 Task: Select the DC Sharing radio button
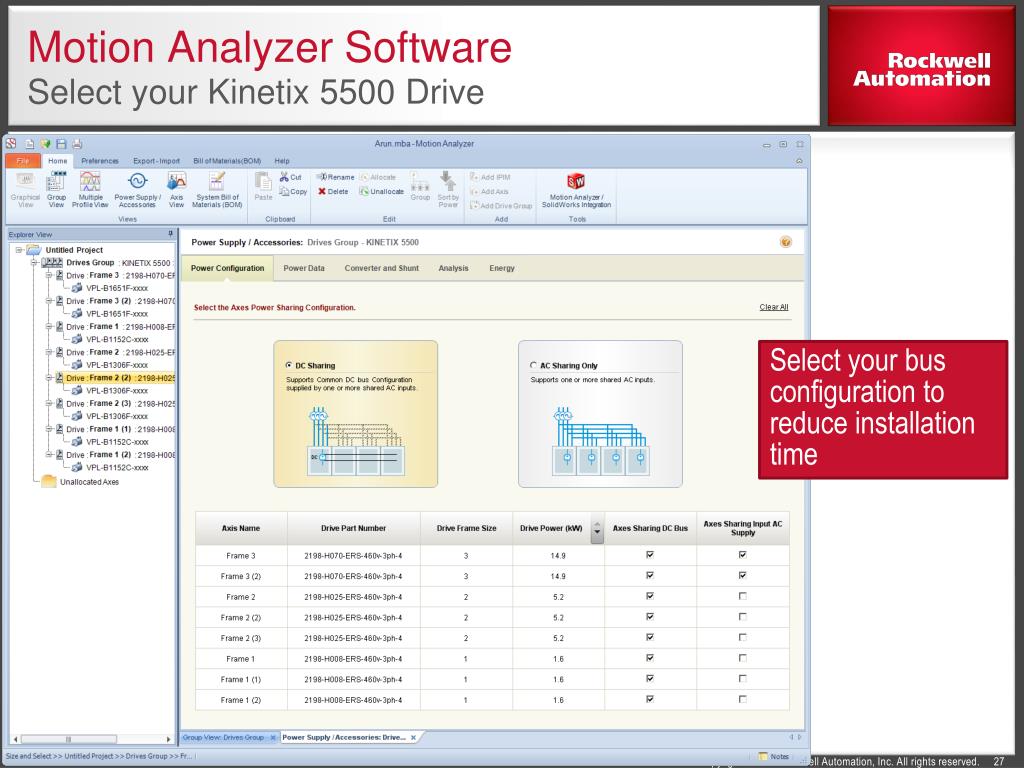click(x=289, y=366)
